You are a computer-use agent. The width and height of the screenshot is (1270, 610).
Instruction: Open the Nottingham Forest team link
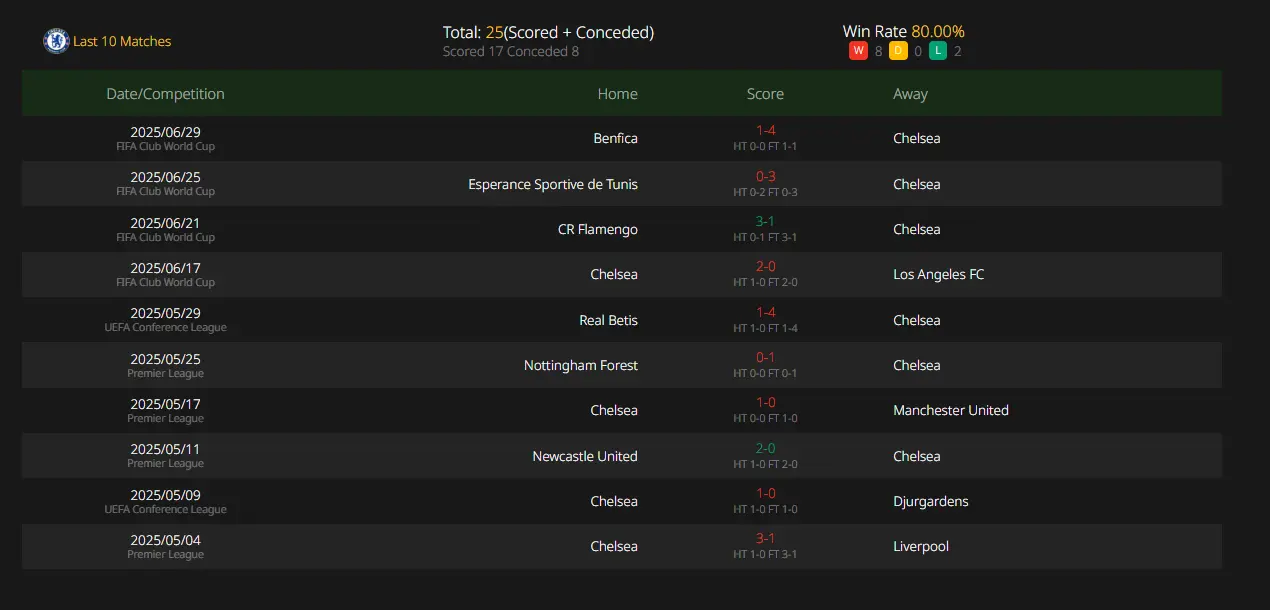point(581,365)
